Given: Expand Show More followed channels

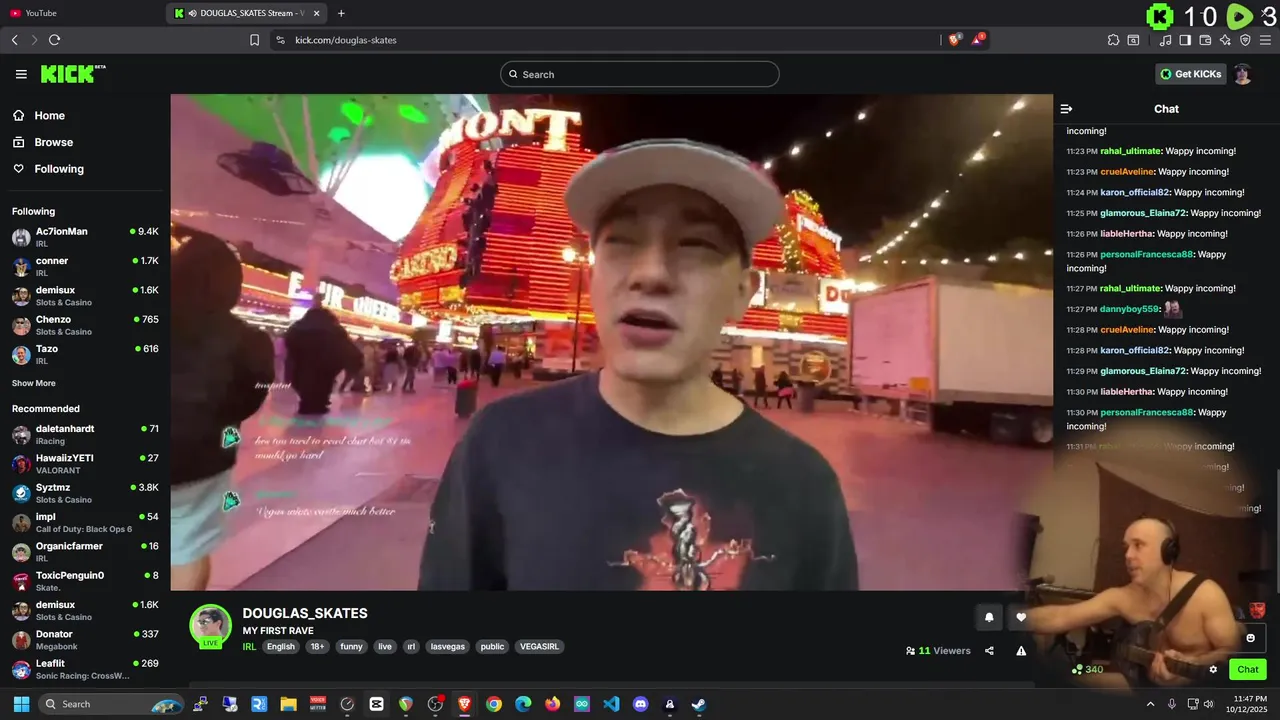Looking at the screenshot, I should point(34,383).
